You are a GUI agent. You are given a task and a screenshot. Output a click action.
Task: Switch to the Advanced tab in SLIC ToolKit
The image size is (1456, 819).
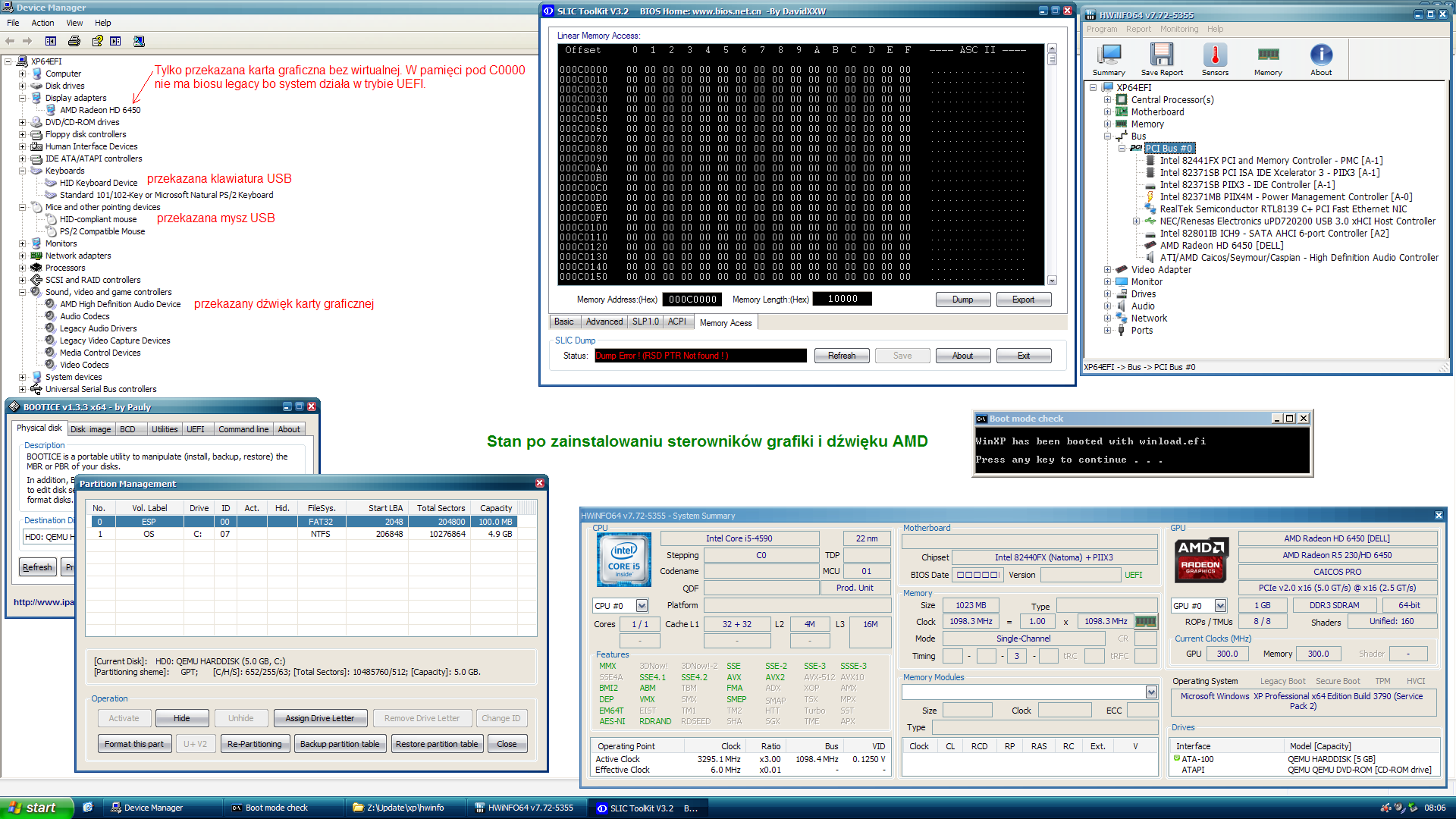point(604,322)
